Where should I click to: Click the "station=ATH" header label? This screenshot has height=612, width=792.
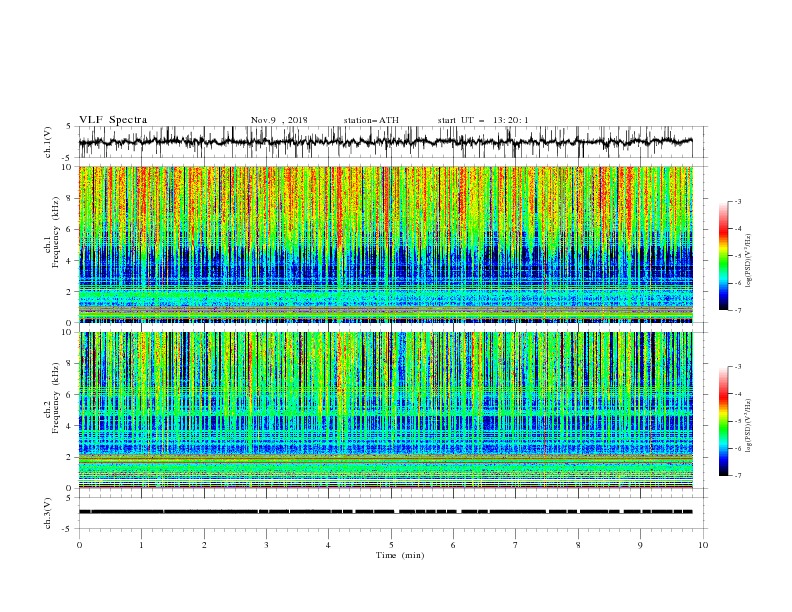point(371,120)
